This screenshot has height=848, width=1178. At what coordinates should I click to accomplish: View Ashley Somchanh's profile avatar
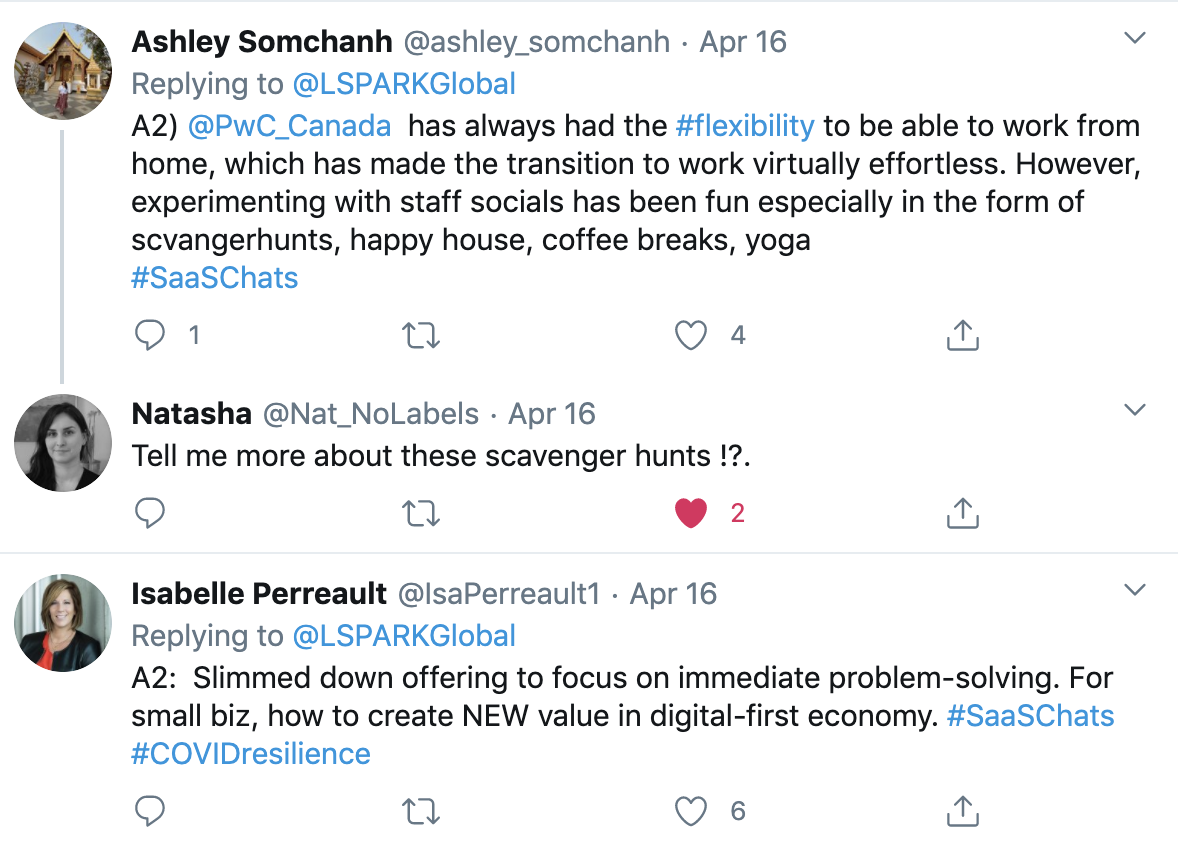63,71
